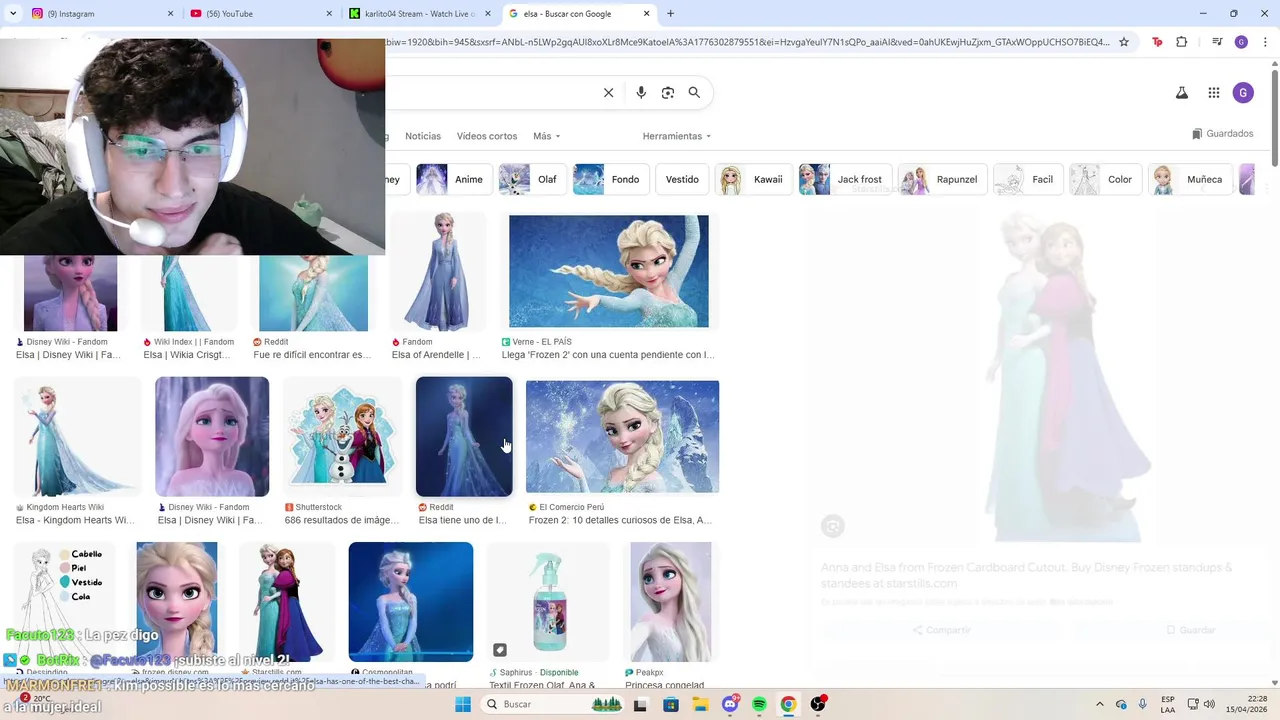The height and width of the screenshot is (720, 1280).
Task: Open the Google apps grid
Action: click(1214, 93)
